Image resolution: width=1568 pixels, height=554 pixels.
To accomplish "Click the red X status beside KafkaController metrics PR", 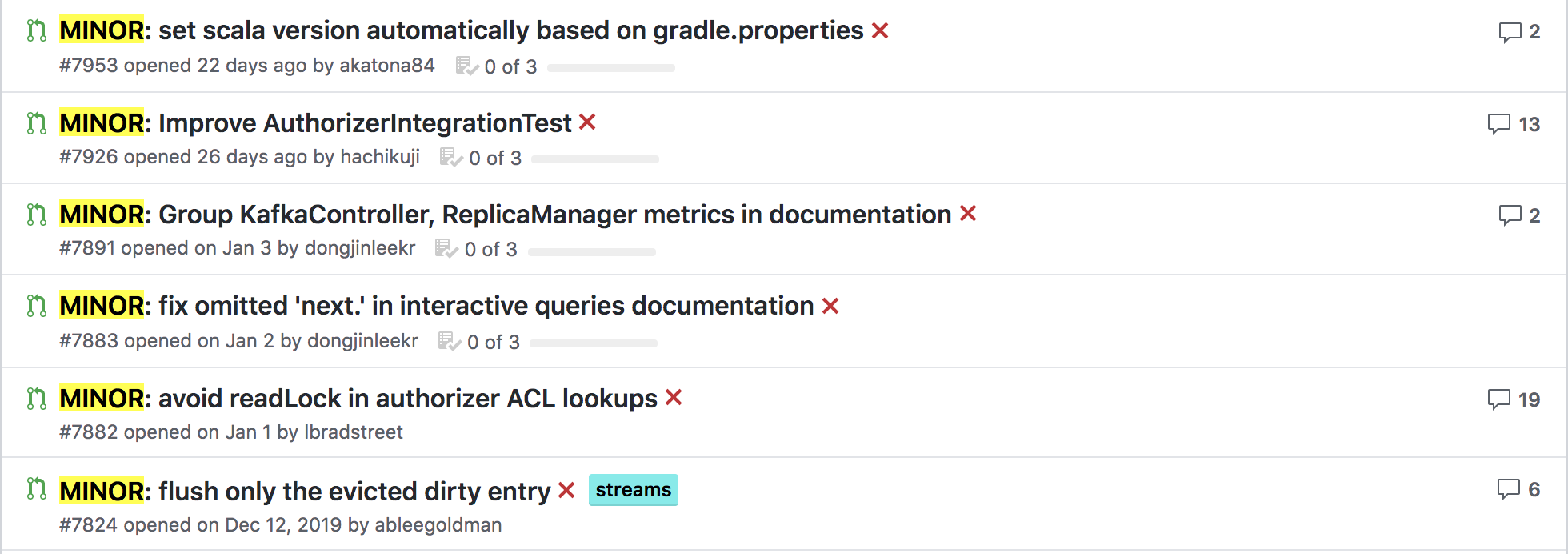I will point(968,214).
